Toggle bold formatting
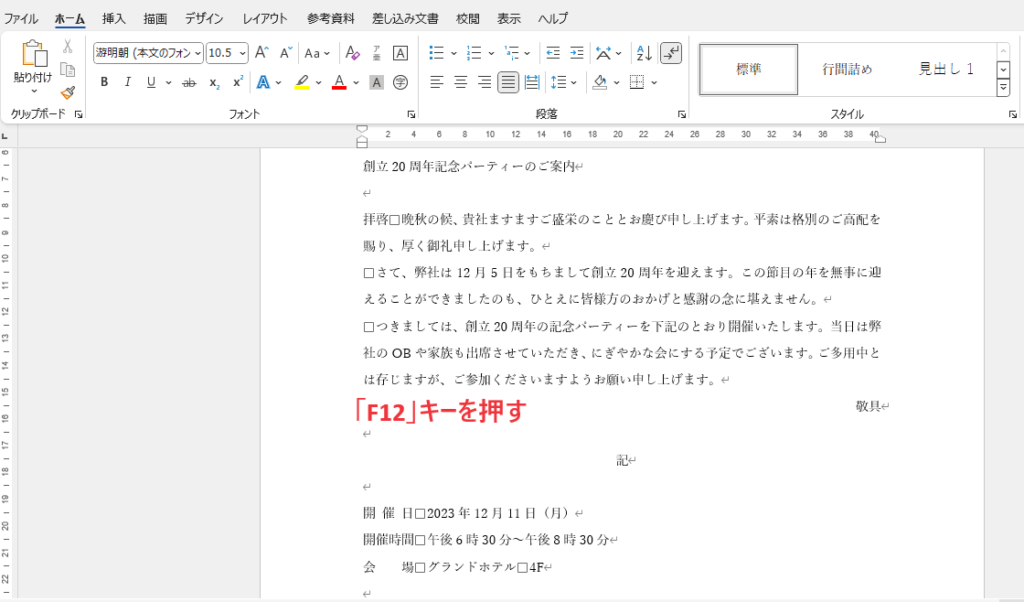The width and height of the screenshot is (1024, 602). pos(104,83)
